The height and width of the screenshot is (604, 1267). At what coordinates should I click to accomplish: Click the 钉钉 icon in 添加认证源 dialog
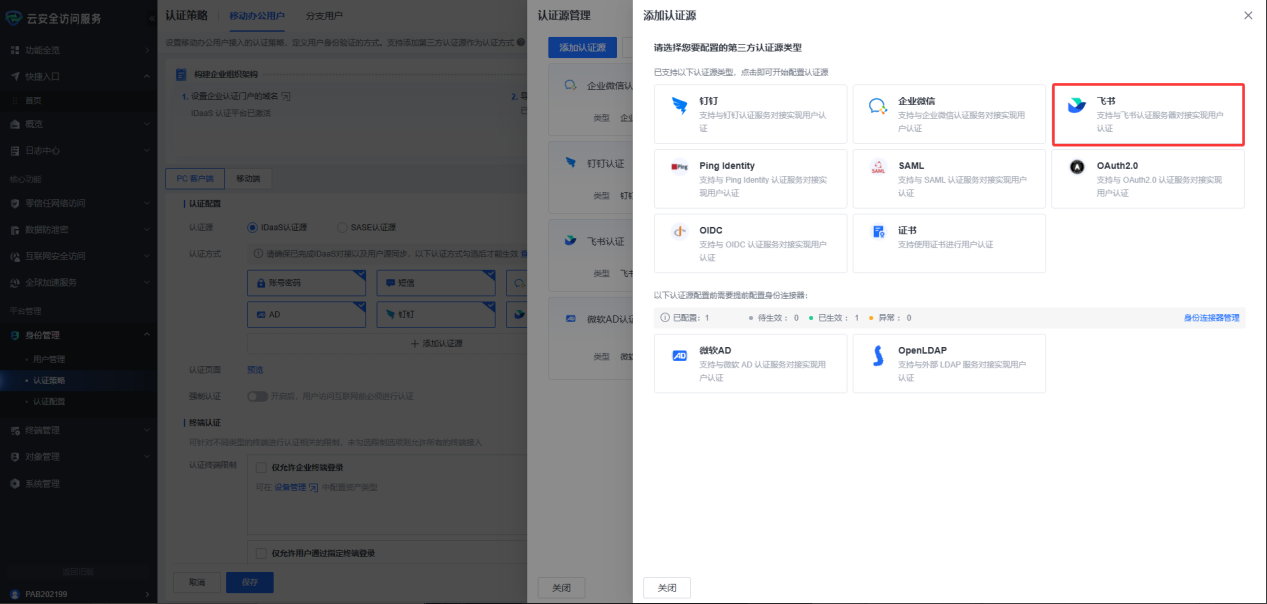click(680, 106)
